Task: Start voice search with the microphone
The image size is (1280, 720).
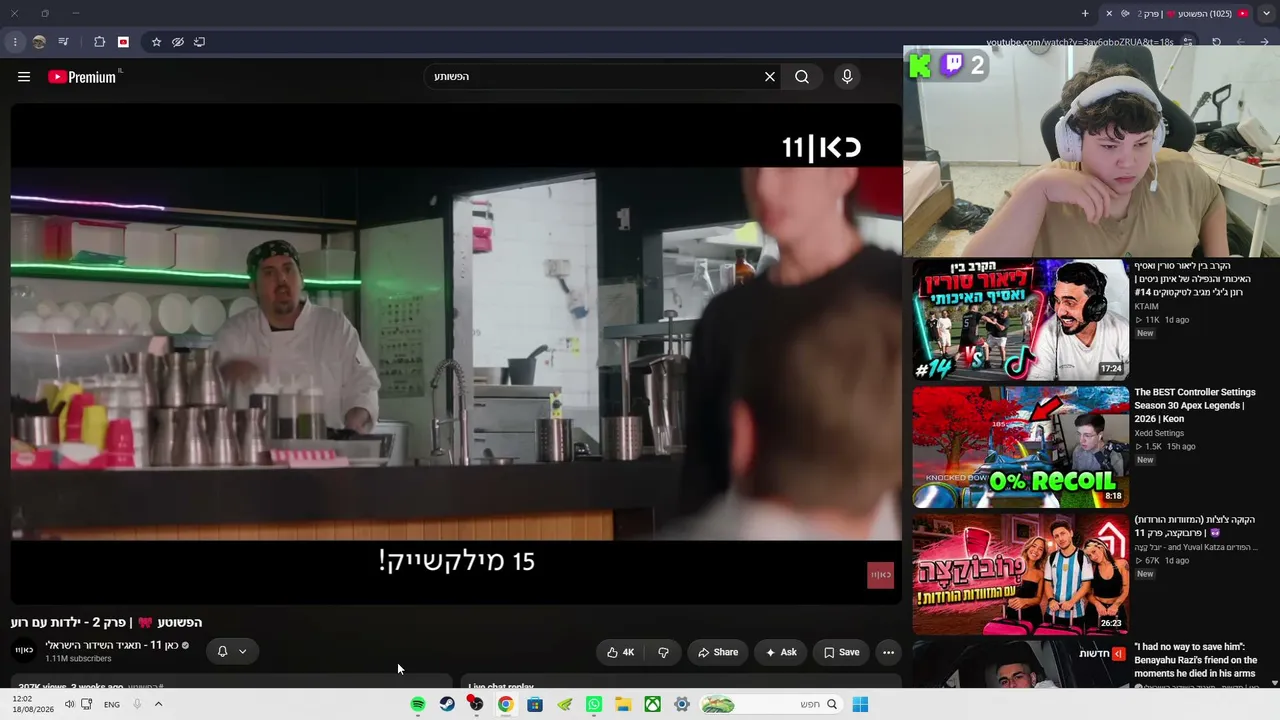Action: point(847,77)
